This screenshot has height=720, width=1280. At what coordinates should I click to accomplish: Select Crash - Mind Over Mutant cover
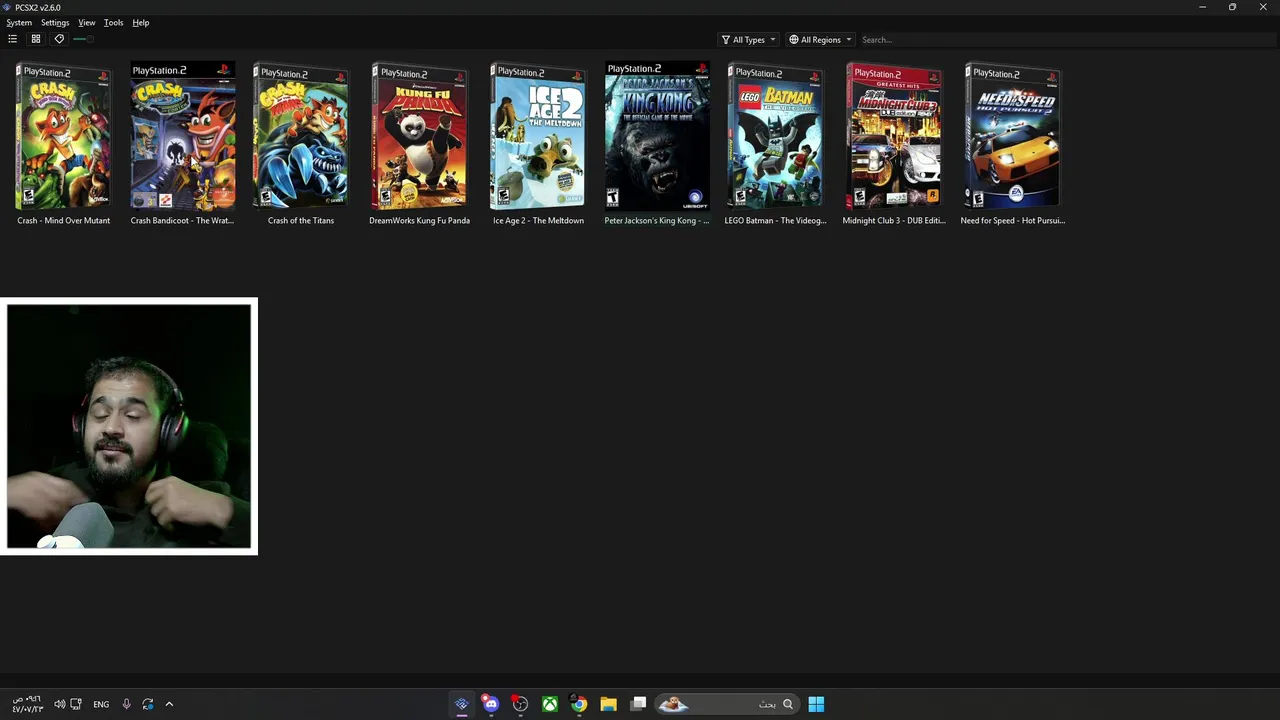(63, 136)
